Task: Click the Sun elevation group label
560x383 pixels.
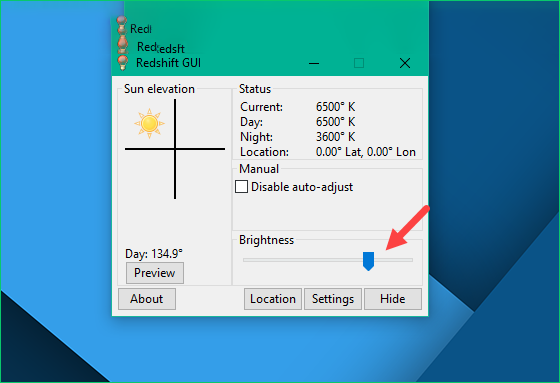Action: tap(159, 89)
